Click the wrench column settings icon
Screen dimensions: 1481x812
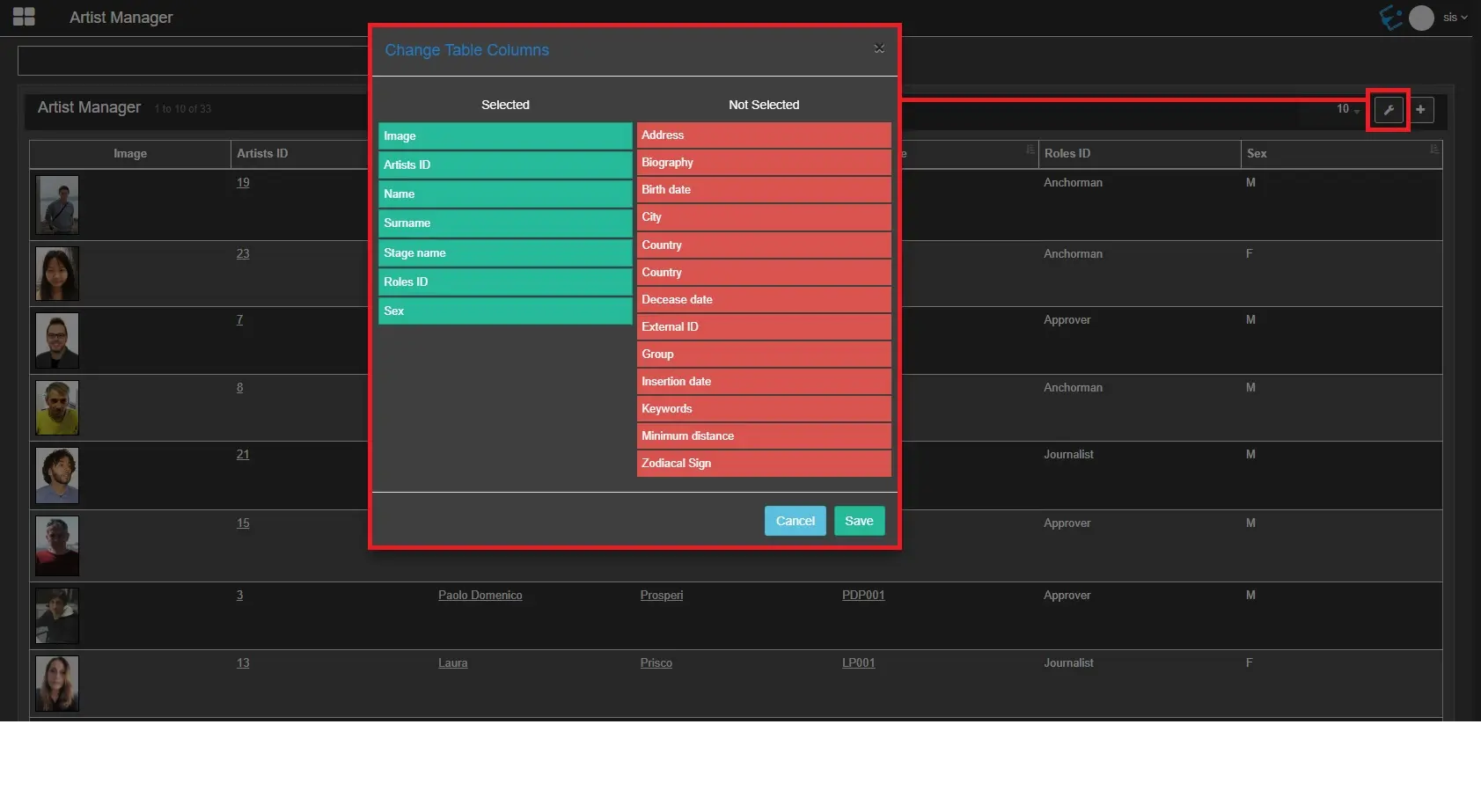[1389, 110]
